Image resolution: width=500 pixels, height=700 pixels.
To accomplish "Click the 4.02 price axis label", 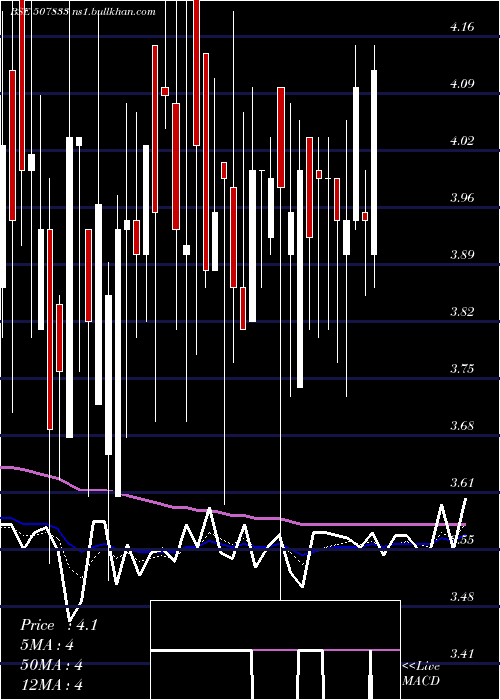I will pos(462,141).
